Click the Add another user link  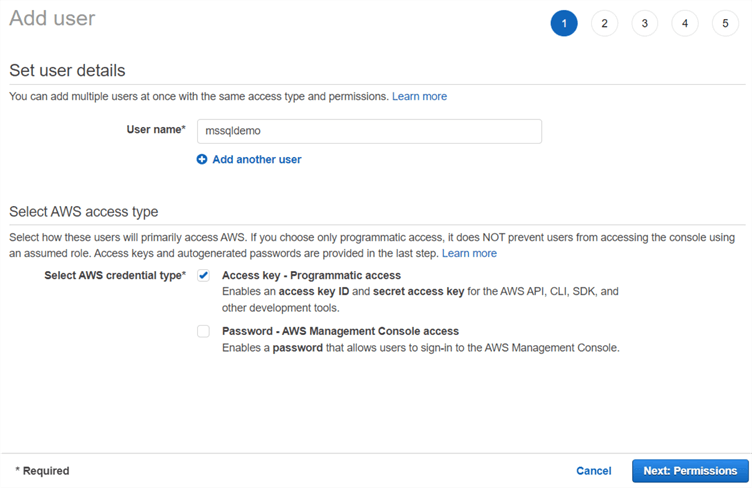[x=257, y=159]
